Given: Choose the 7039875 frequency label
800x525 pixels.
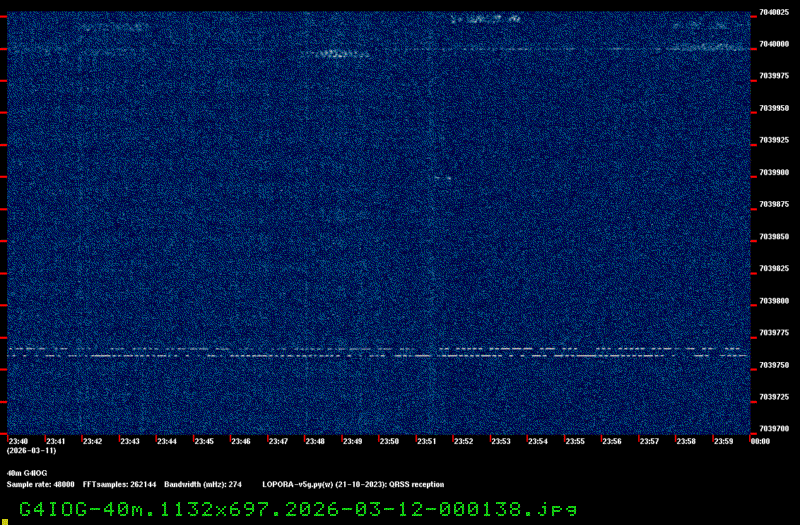Looking at the screenshot, I should 774,205.
